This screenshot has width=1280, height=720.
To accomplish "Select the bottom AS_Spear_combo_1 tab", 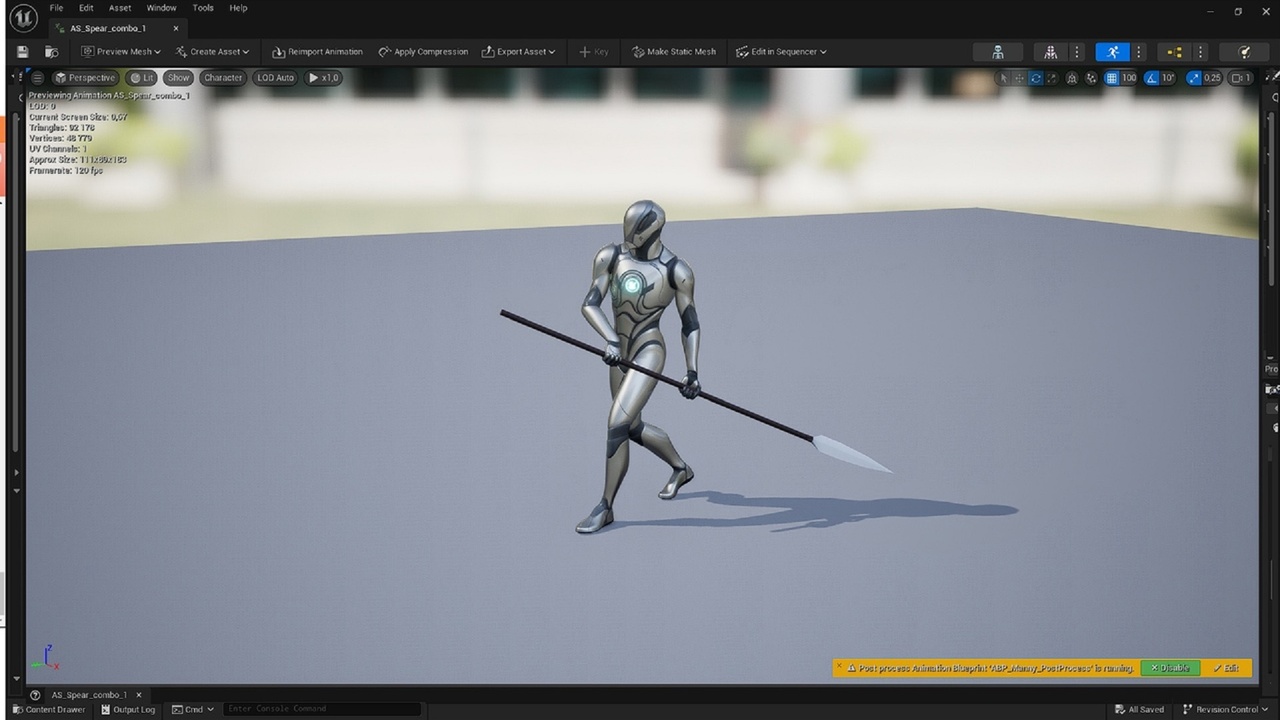I will coord(89,695).
